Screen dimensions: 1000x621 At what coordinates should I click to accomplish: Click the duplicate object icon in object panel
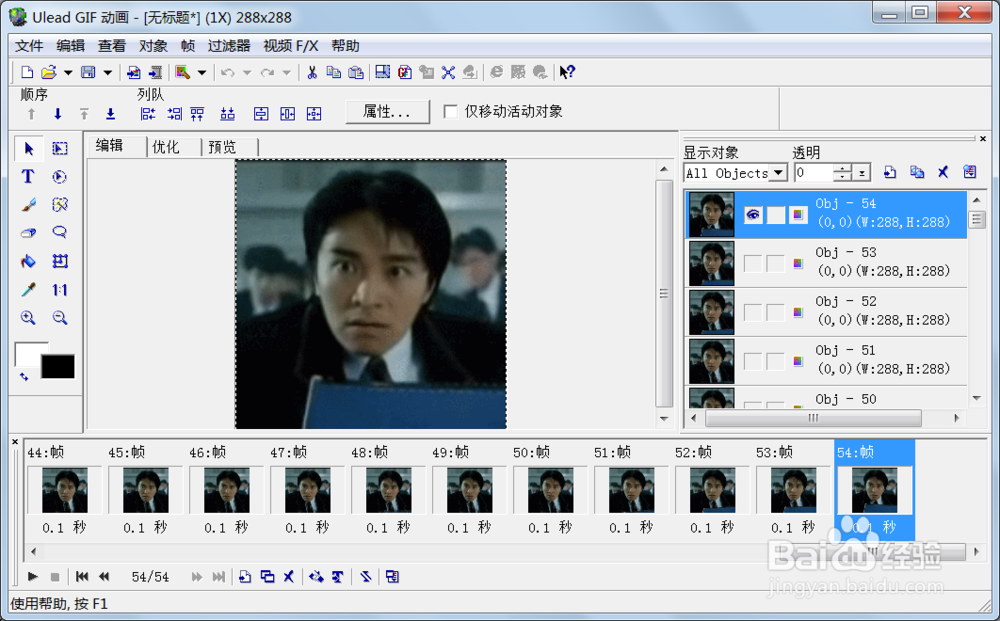(916, 172)
